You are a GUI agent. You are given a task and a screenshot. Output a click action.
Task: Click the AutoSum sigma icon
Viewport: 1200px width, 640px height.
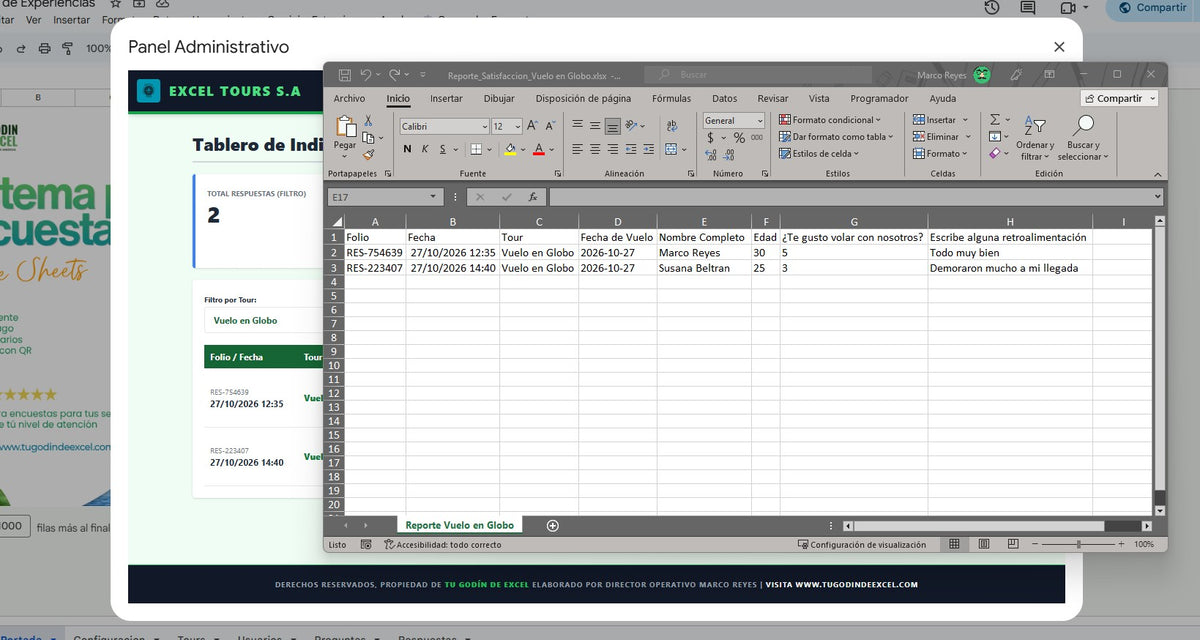pyautogui.click(x=995, y=120)
